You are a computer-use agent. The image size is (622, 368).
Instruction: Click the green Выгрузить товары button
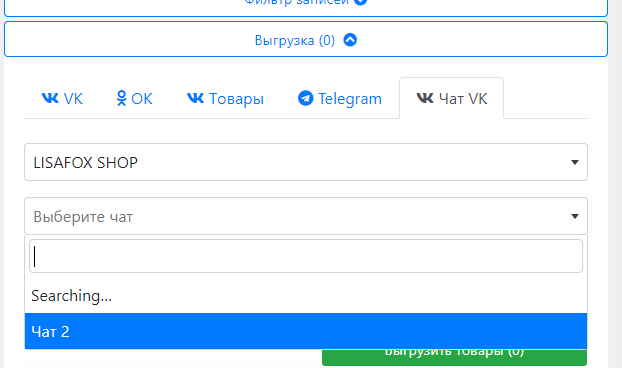[x=454, y=357]
